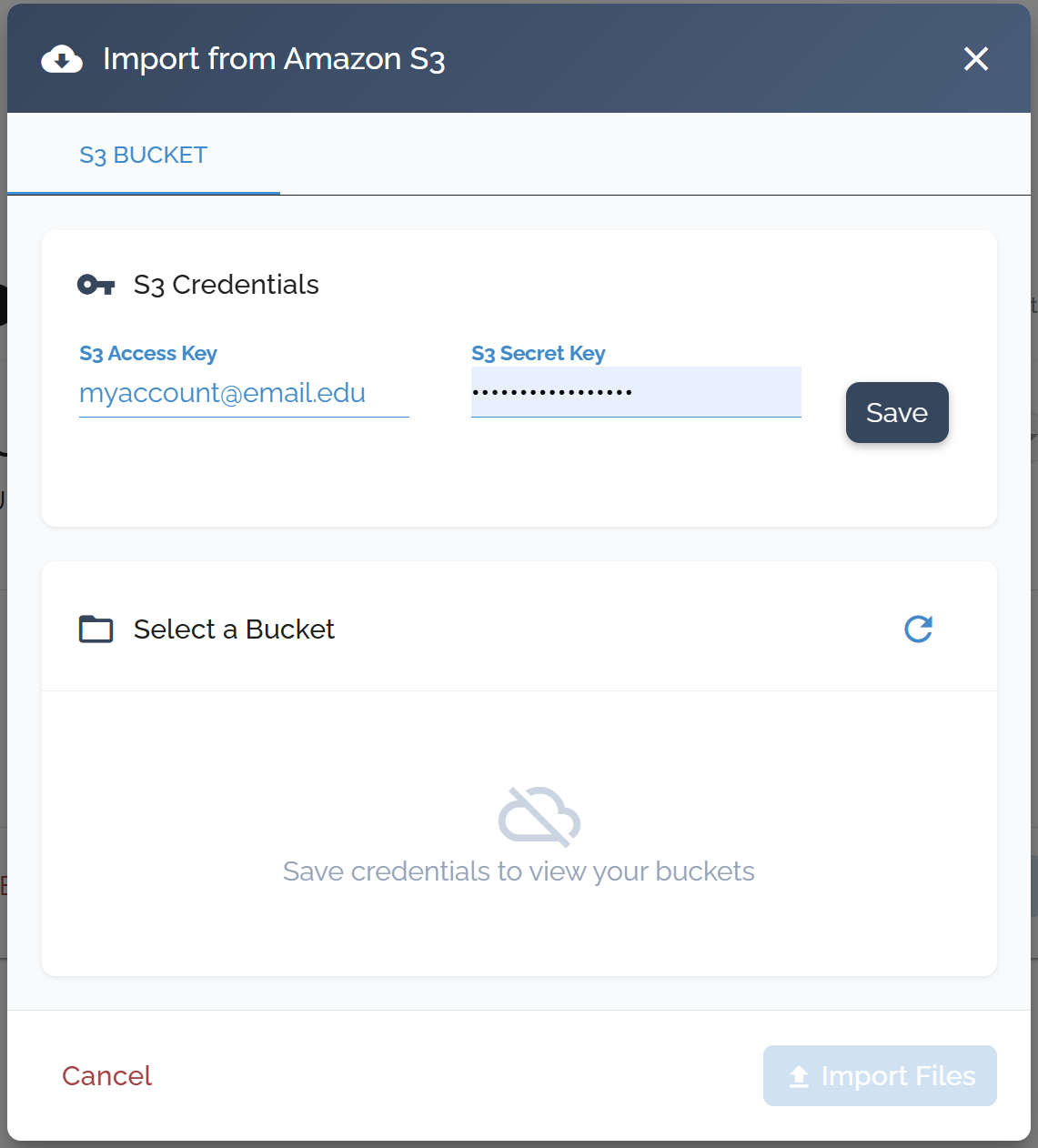Click the cloud download icon in header

coord(62,59)
